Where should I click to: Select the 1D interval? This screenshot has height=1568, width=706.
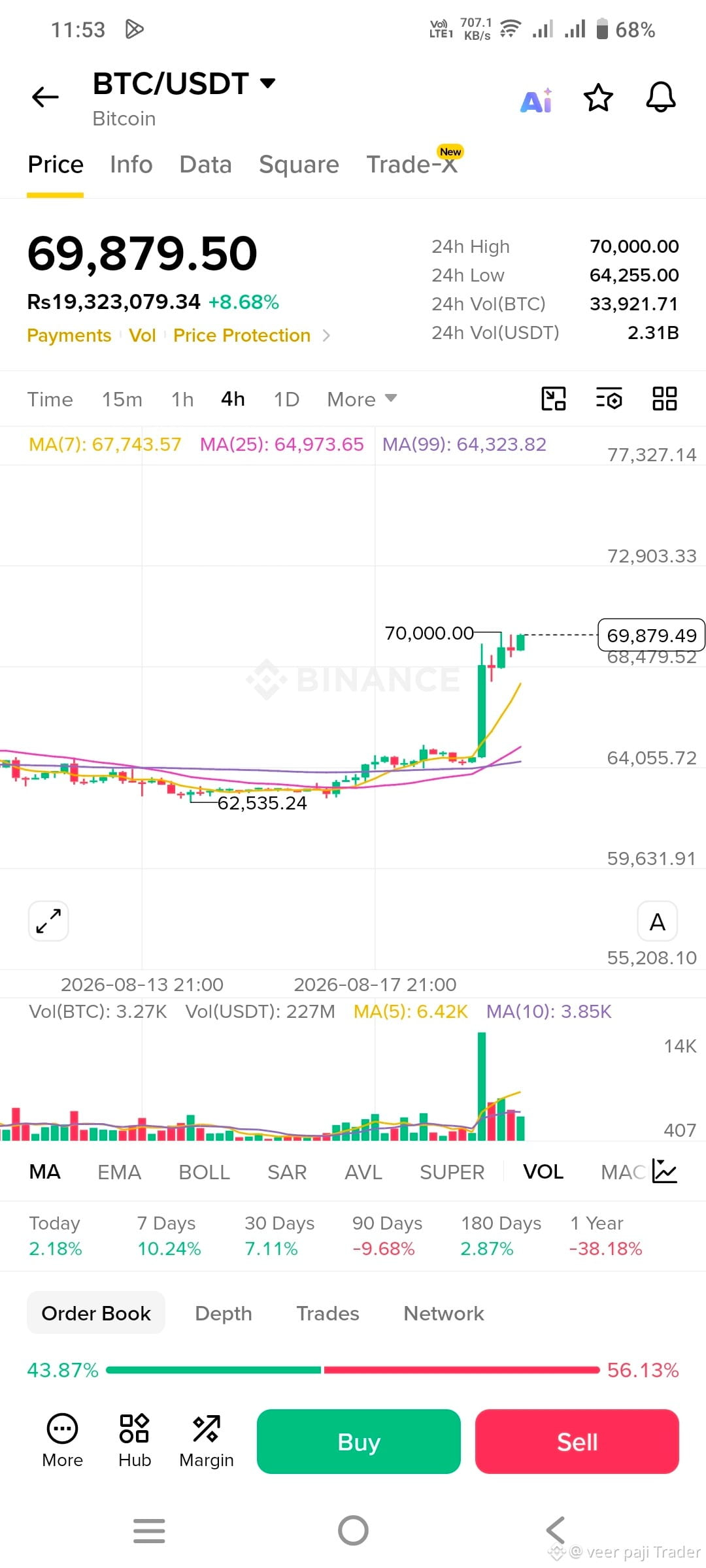click(x=286, y=399)
